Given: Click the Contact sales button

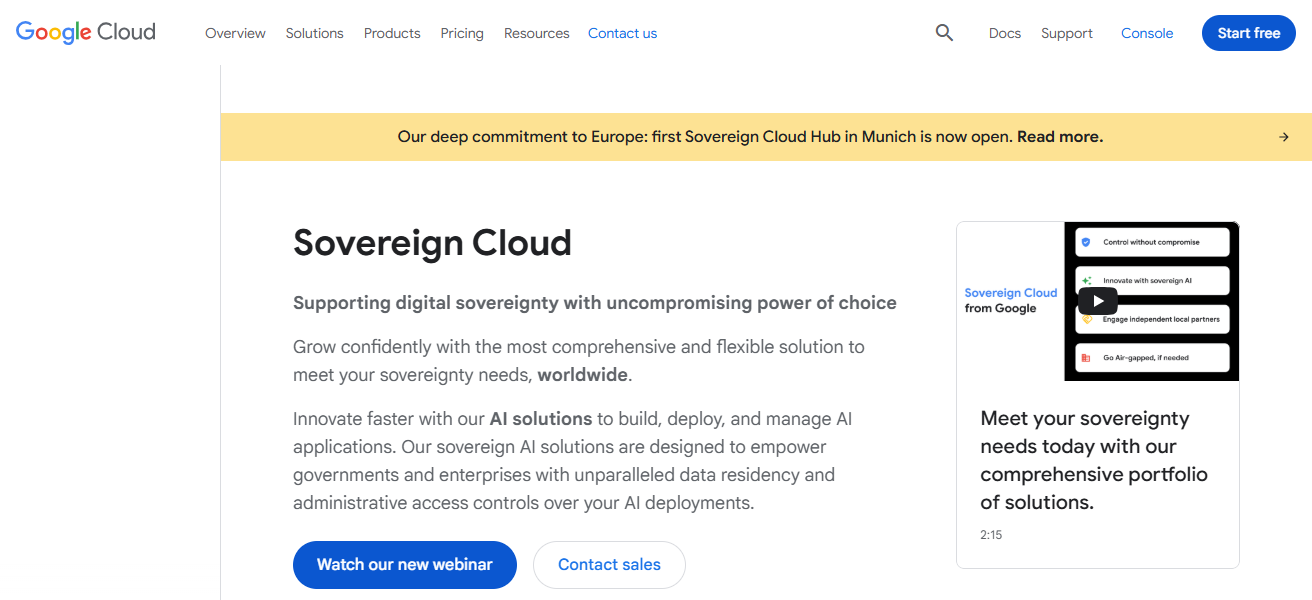Looking at the screenshot, I should coord(609,565).
